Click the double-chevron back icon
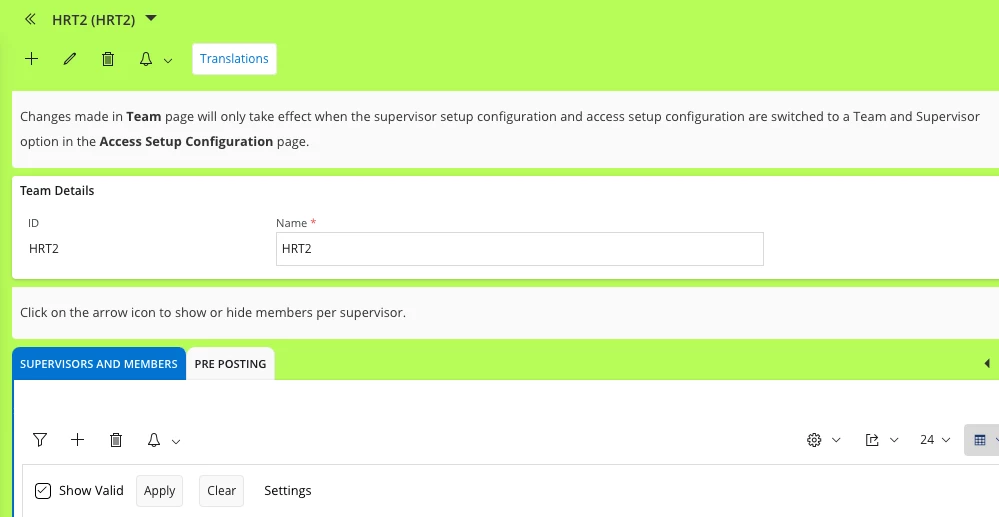 point(30,19)
